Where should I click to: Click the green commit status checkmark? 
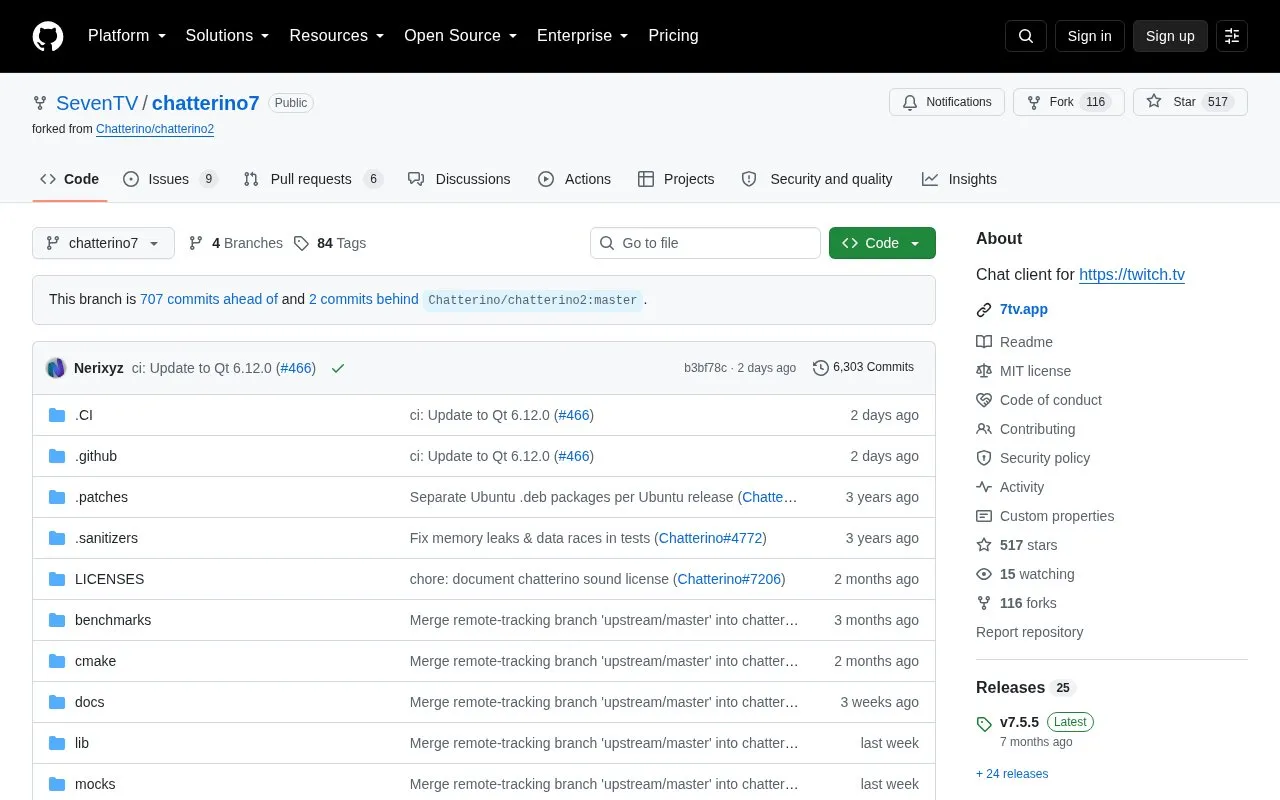338,368
